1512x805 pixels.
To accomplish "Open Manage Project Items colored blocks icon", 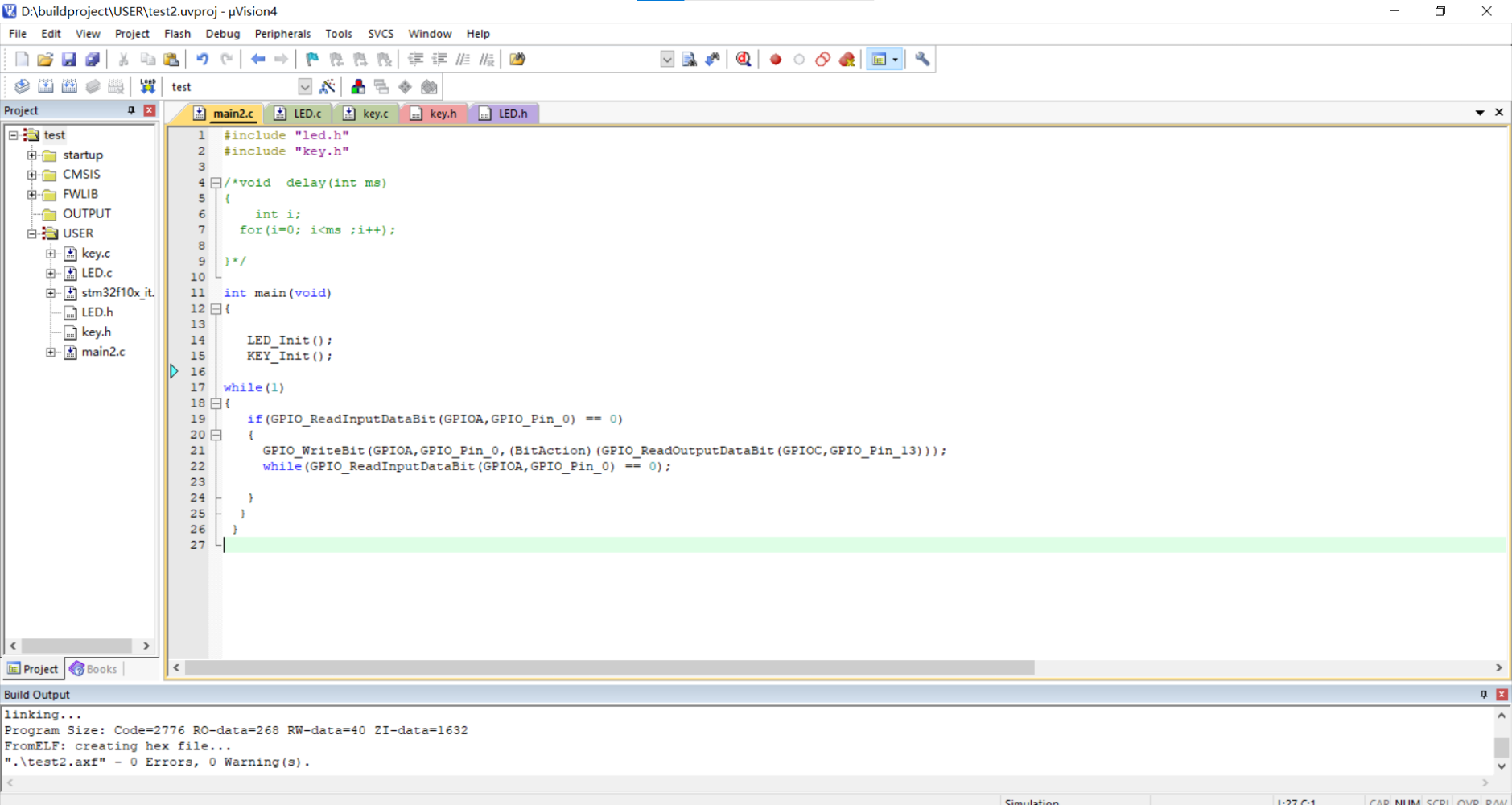I will point(358,86).
